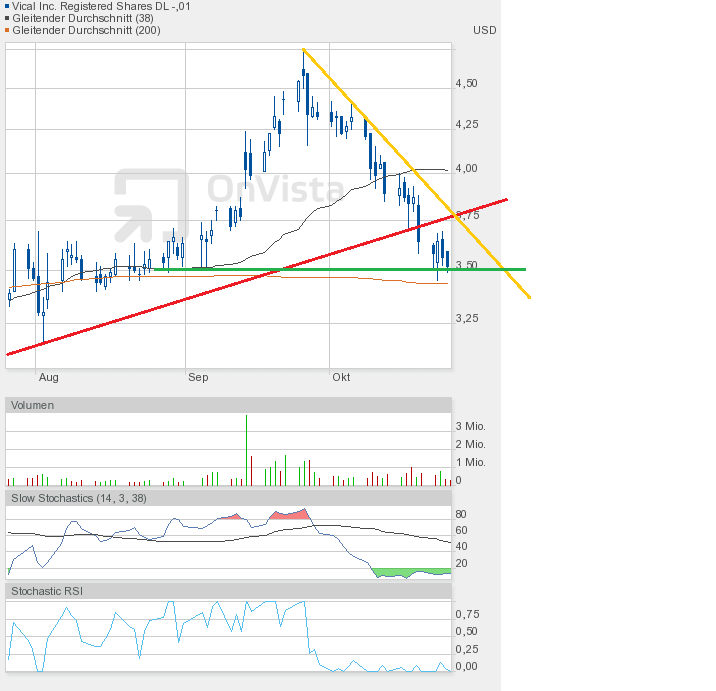Image resolution: width=716 pixels, height=691 pixels.
Task: Click the 0,25 Stochastic RSI axis label
Action: (467, 649)
